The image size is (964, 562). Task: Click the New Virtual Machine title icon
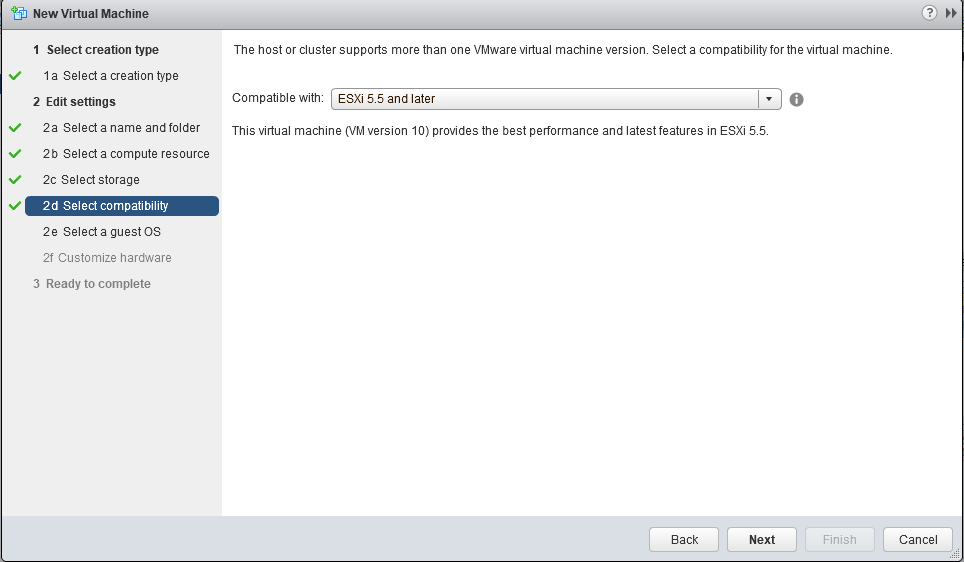point(18,14)
